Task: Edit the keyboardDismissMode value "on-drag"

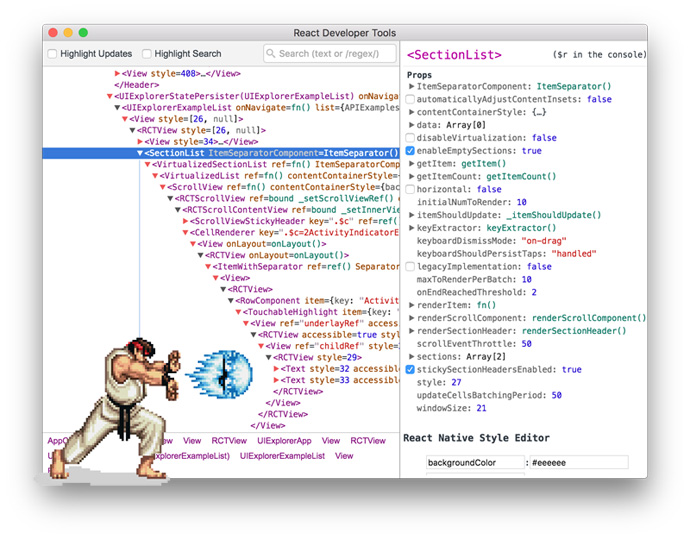Action: [x=544, y=241]
